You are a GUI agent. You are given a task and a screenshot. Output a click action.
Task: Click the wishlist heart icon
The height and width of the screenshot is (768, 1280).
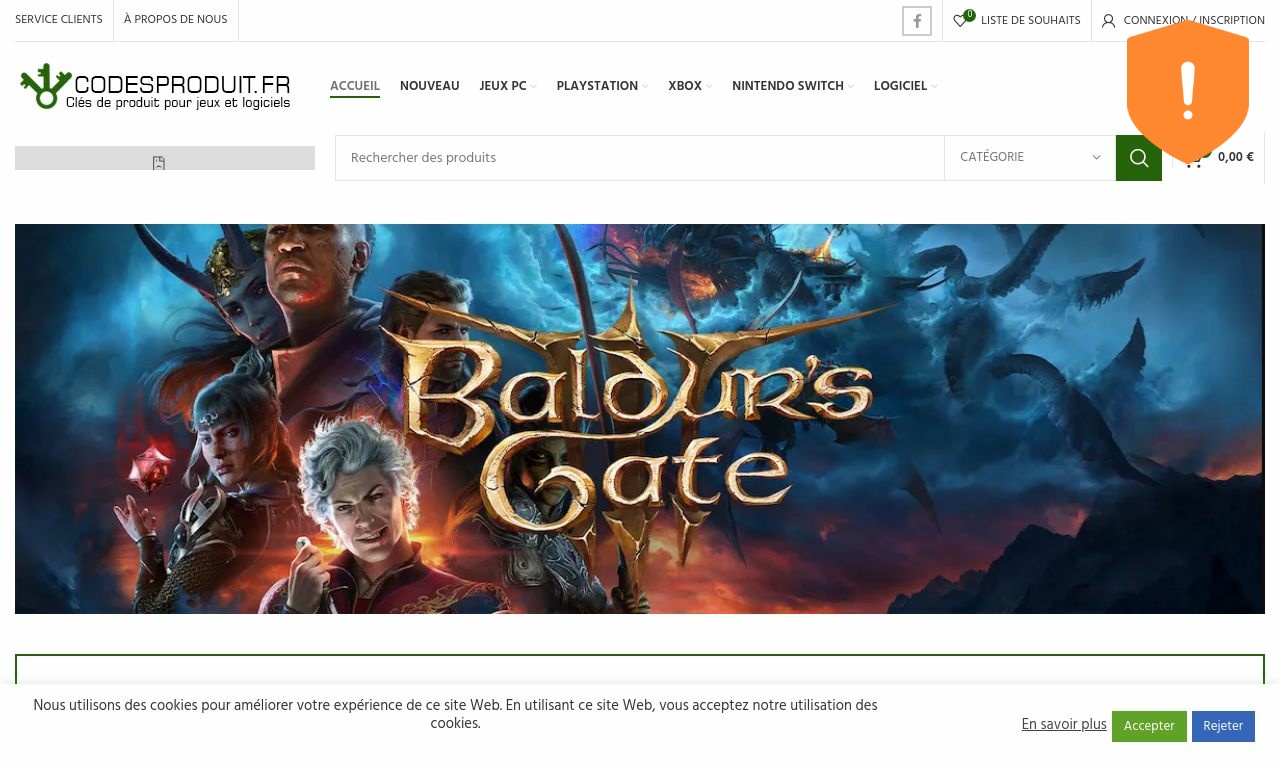pyautogui.click(x=960, y=21)
